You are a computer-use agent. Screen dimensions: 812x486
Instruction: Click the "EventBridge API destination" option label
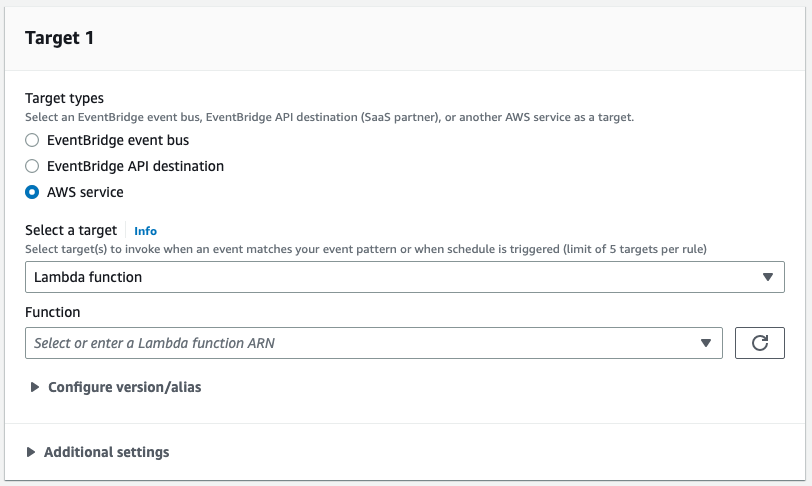point(135,166)
